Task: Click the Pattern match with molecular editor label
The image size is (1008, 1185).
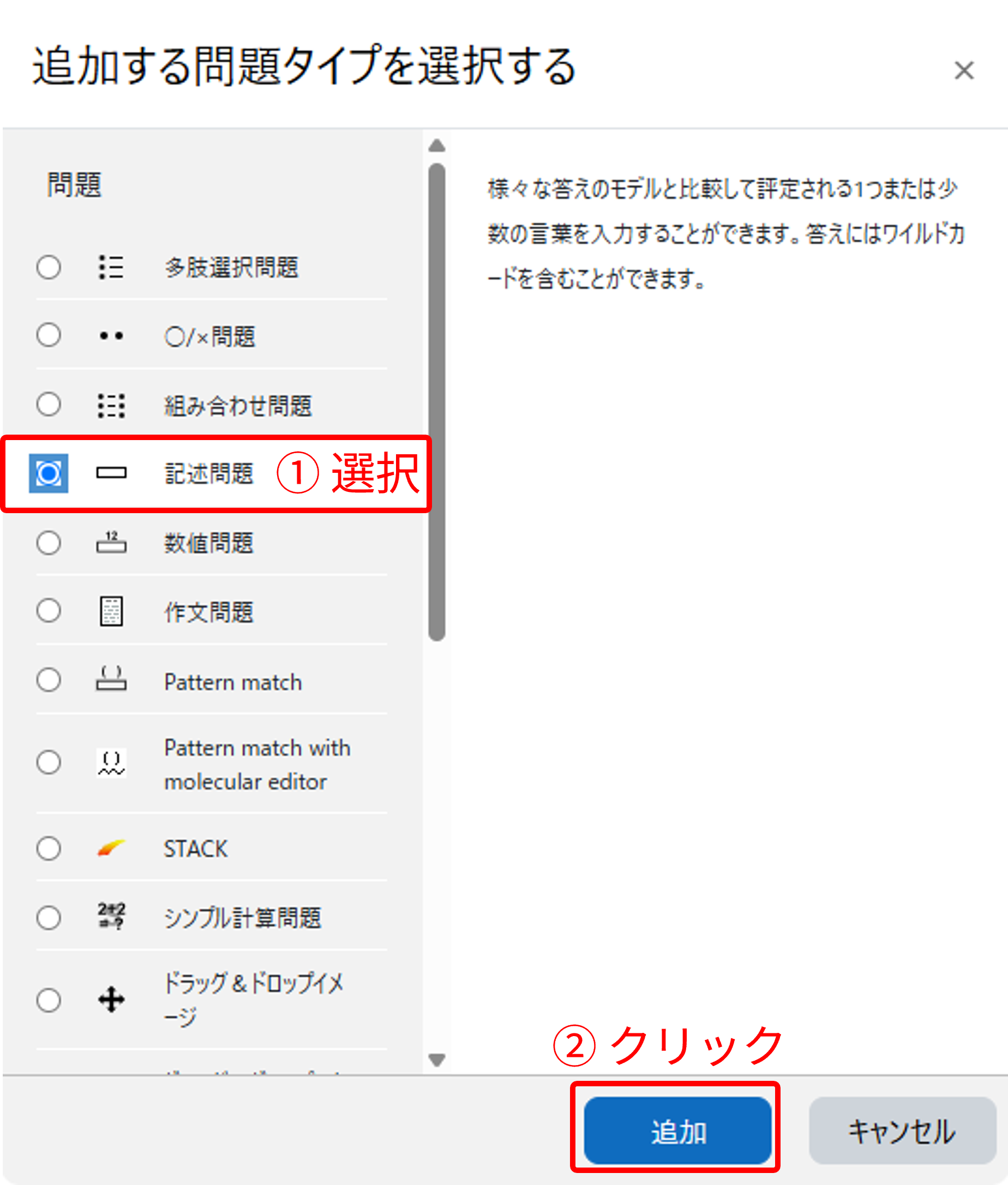Action: (257, 765)
